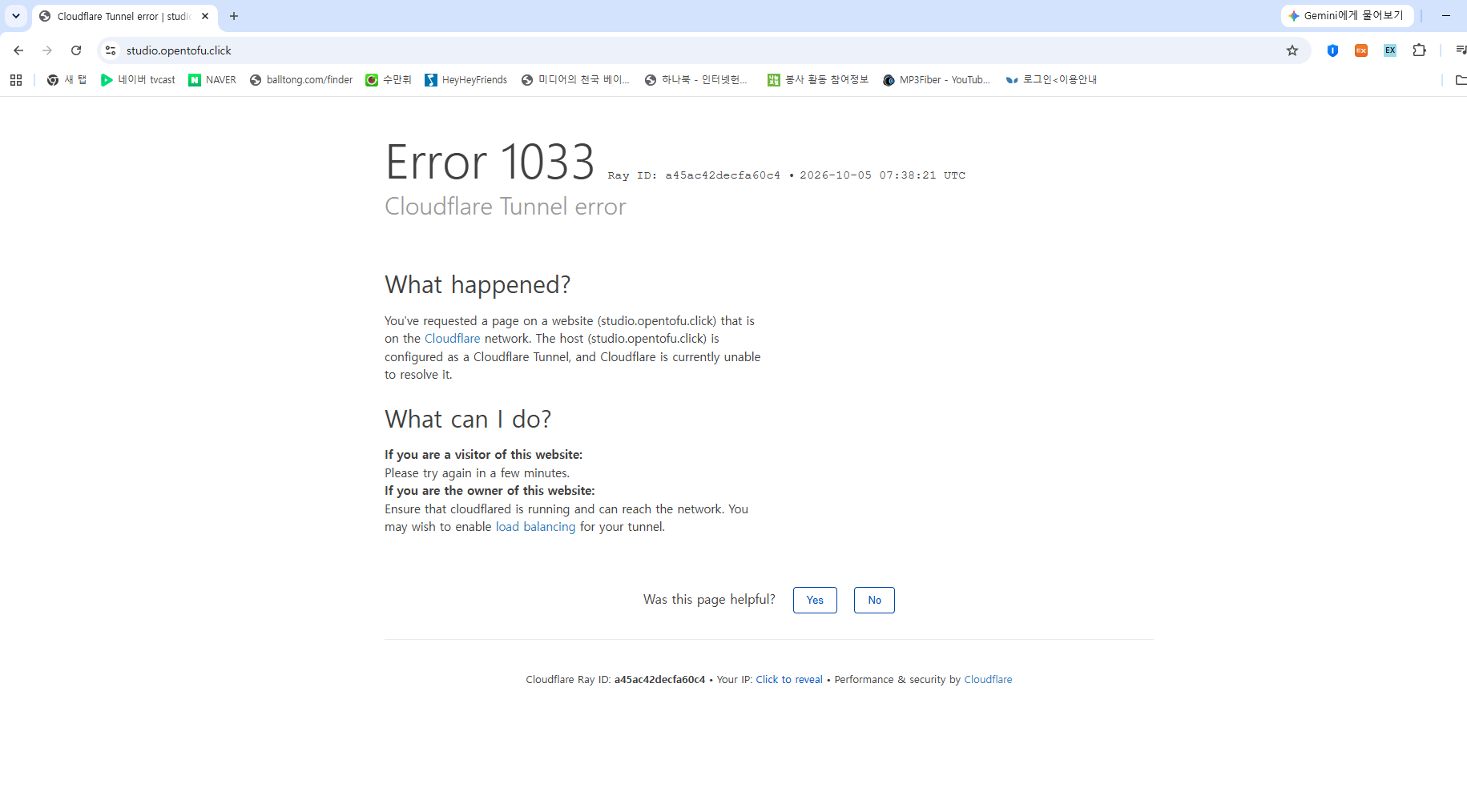Select the Cloudflare Tunnel error tab
This screenshot has height=812, width=1467.
[x=124, y=16]
